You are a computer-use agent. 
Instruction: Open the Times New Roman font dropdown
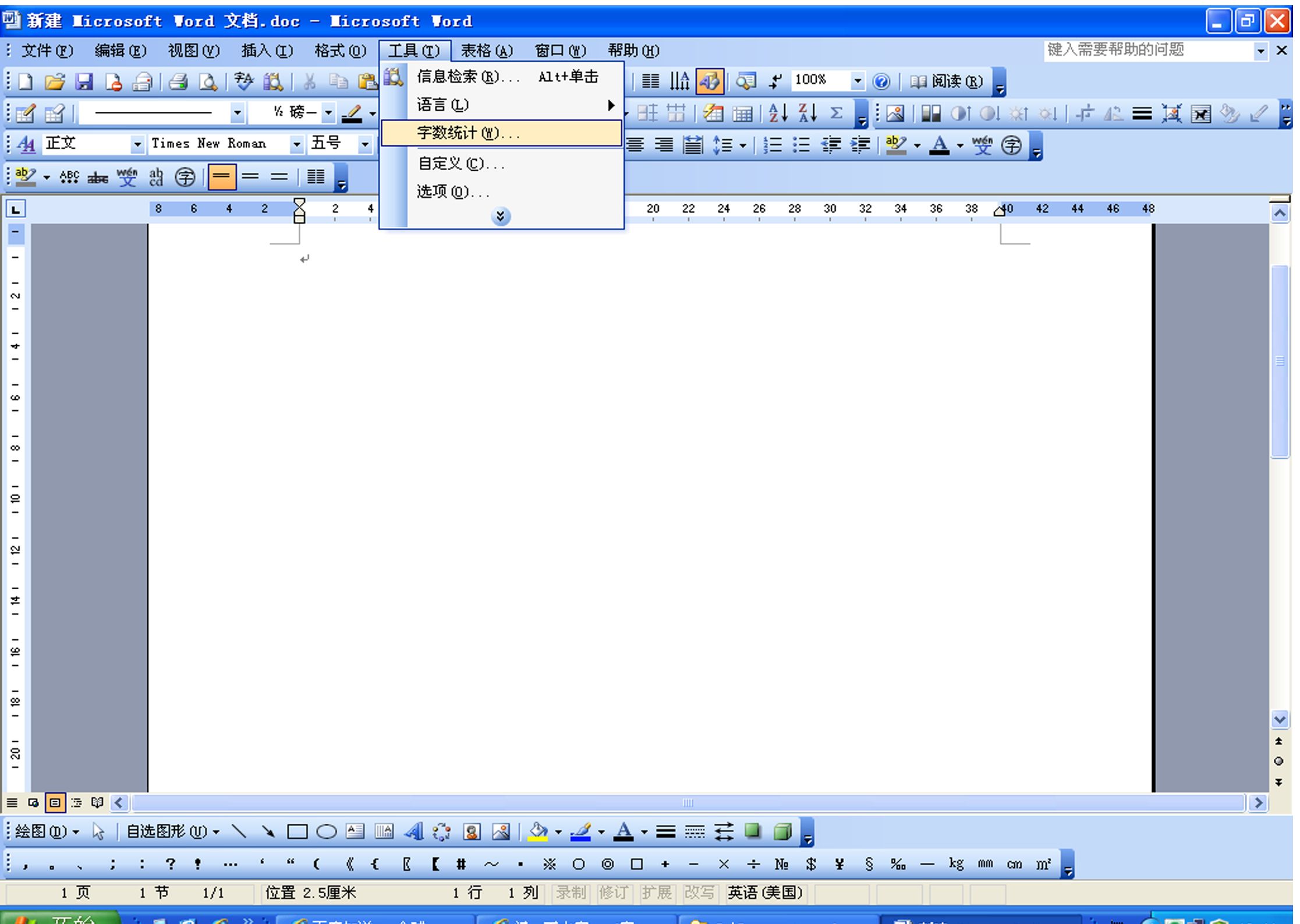tap(296, 144)
